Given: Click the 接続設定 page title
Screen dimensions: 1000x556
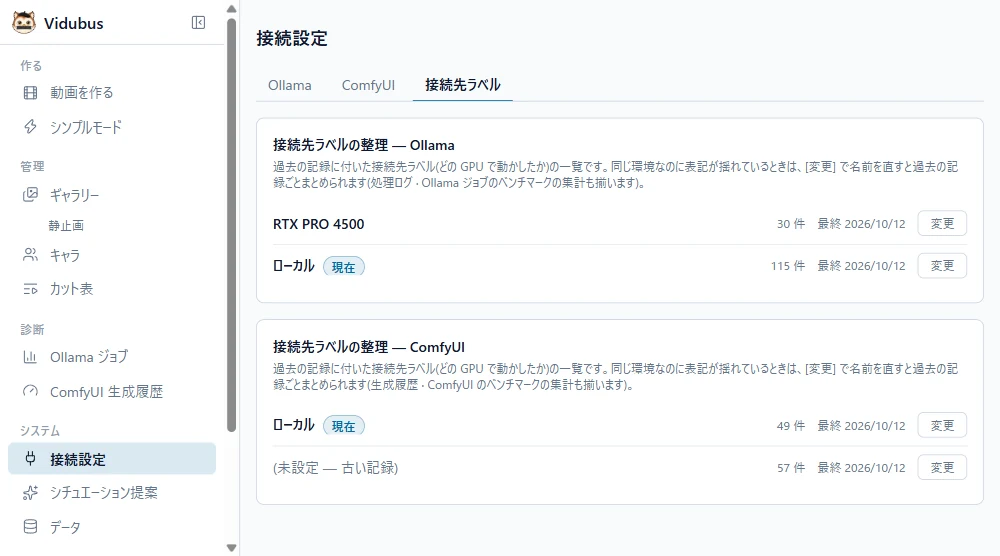Looking at the screenshot, I should coord(291,38).
